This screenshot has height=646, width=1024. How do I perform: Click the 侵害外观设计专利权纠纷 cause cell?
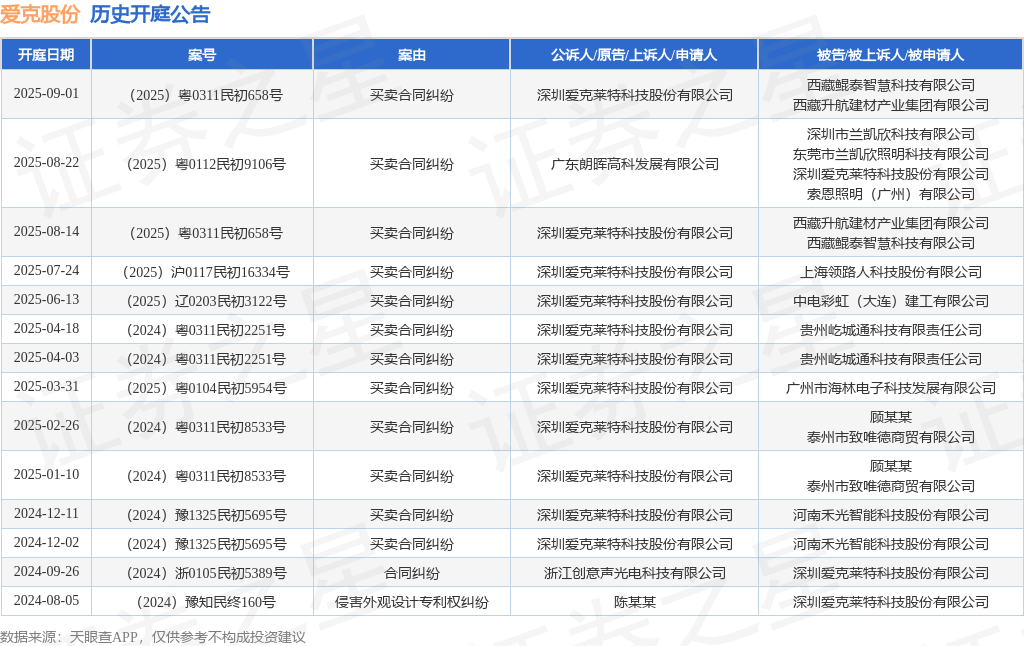point(411,602)
